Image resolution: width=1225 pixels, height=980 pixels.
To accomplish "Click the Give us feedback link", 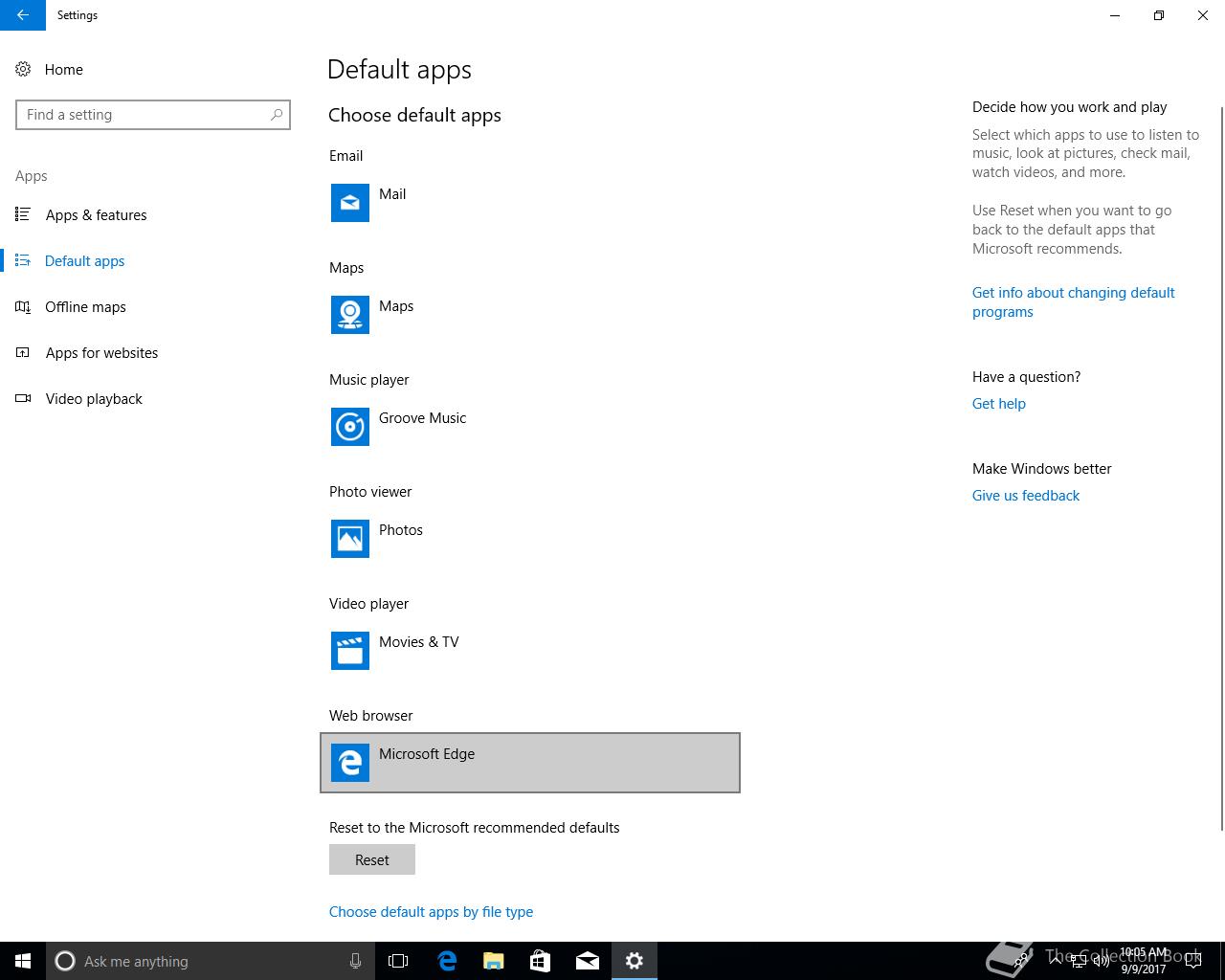I will [x=1025, y=496].
